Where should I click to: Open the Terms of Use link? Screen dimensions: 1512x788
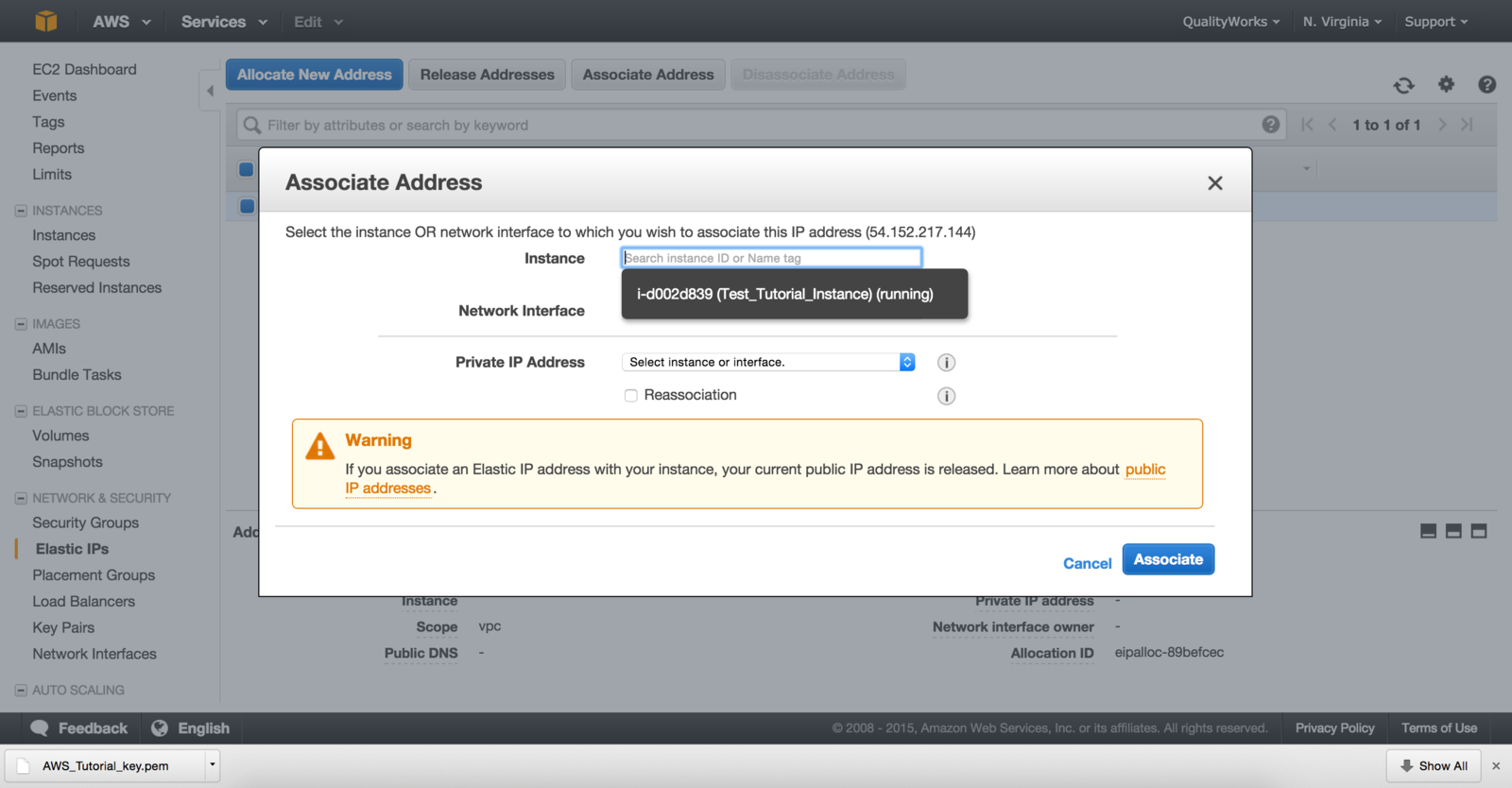1438,728
